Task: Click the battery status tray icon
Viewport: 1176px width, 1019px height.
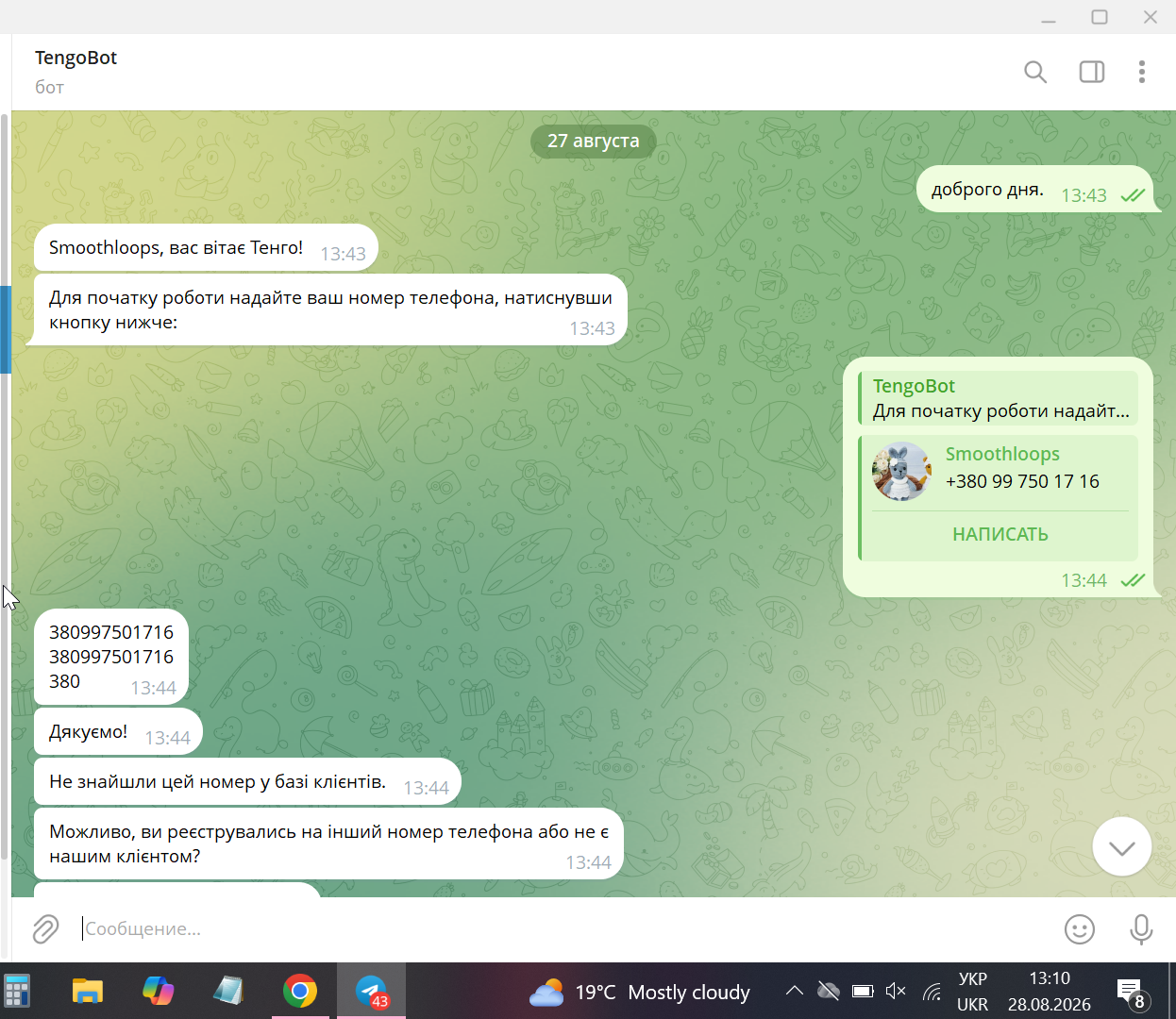Action: [863, 991]
